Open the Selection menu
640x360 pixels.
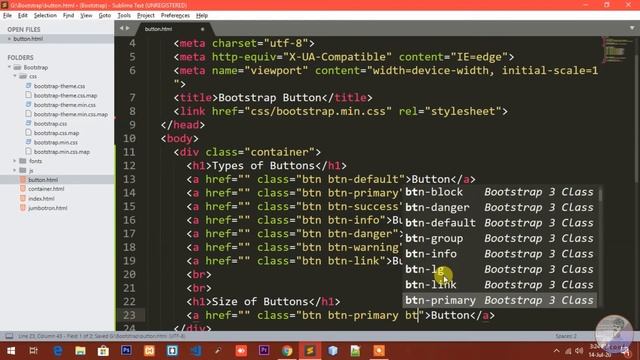pos(45,16)
